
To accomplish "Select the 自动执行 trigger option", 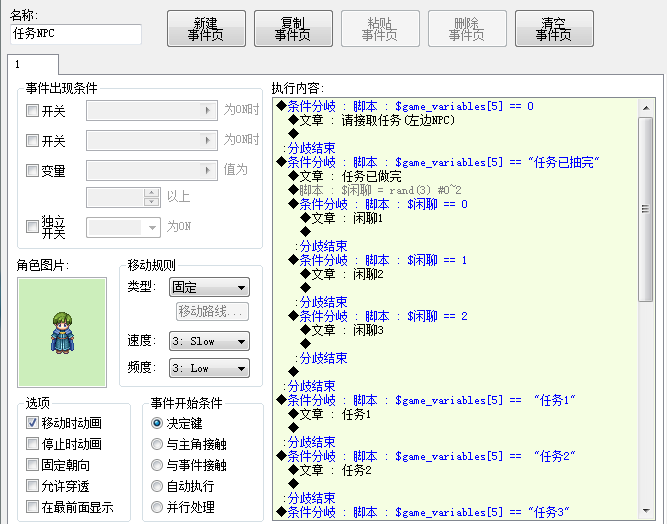I will click(157, 486).
